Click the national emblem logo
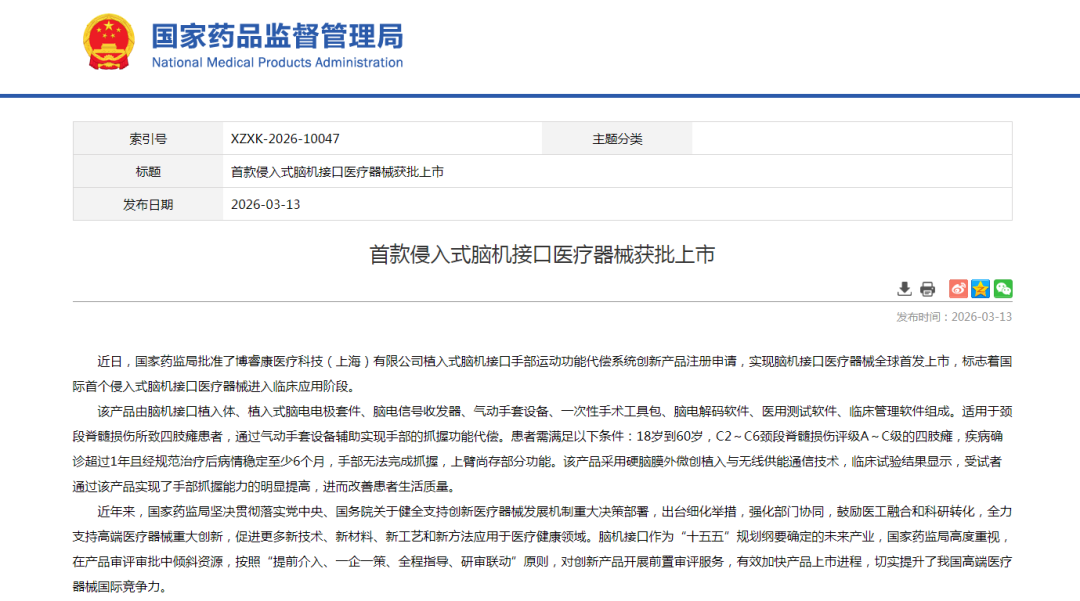 pos(107,42)
